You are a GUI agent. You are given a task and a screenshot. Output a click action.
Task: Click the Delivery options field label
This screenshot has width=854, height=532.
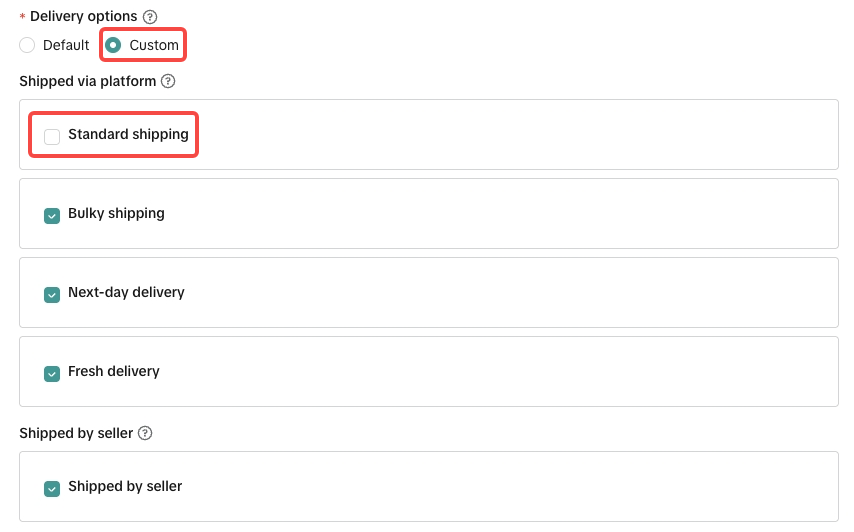coord(84,17)
